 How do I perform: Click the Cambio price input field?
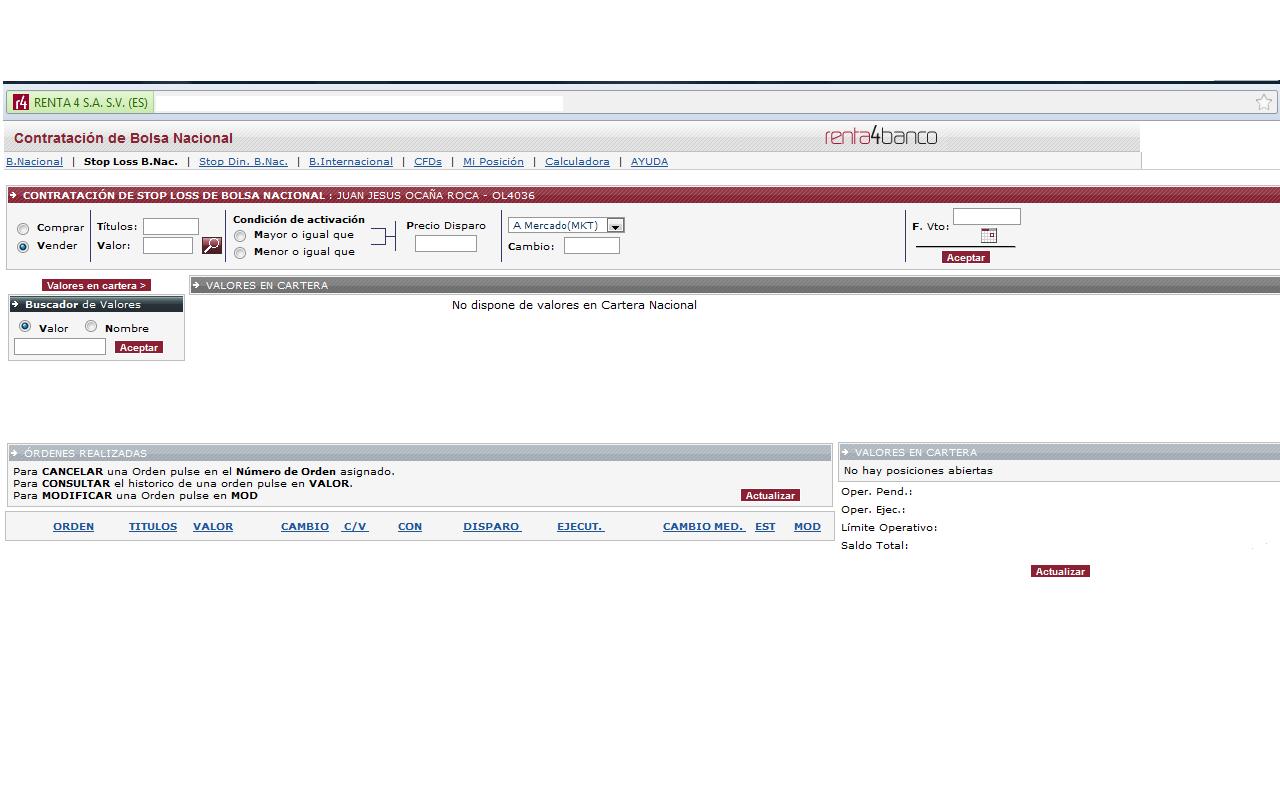coord(592,245)
